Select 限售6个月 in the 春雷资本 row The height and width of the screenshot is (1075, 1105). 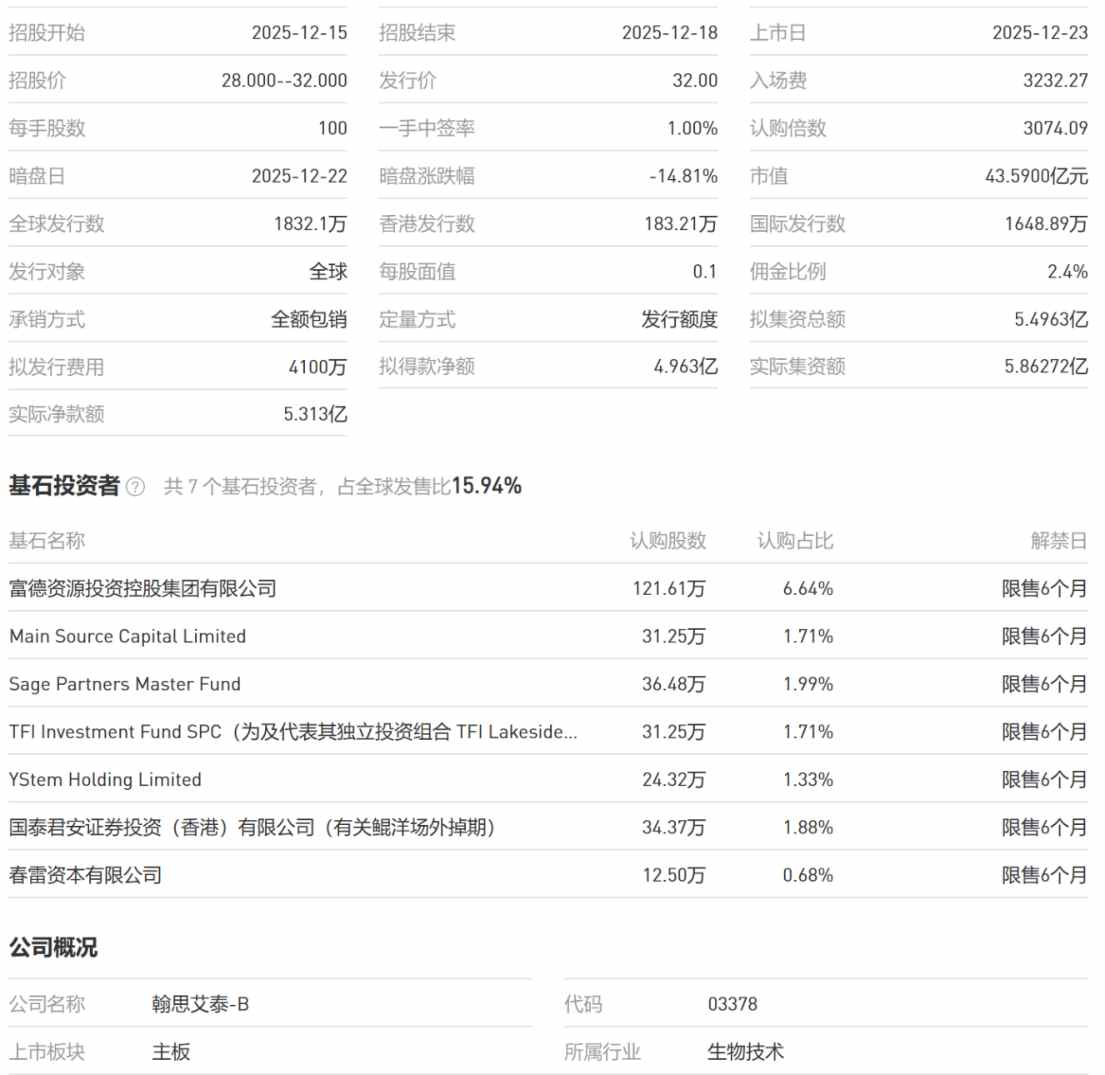click(x=1045, y=875)
